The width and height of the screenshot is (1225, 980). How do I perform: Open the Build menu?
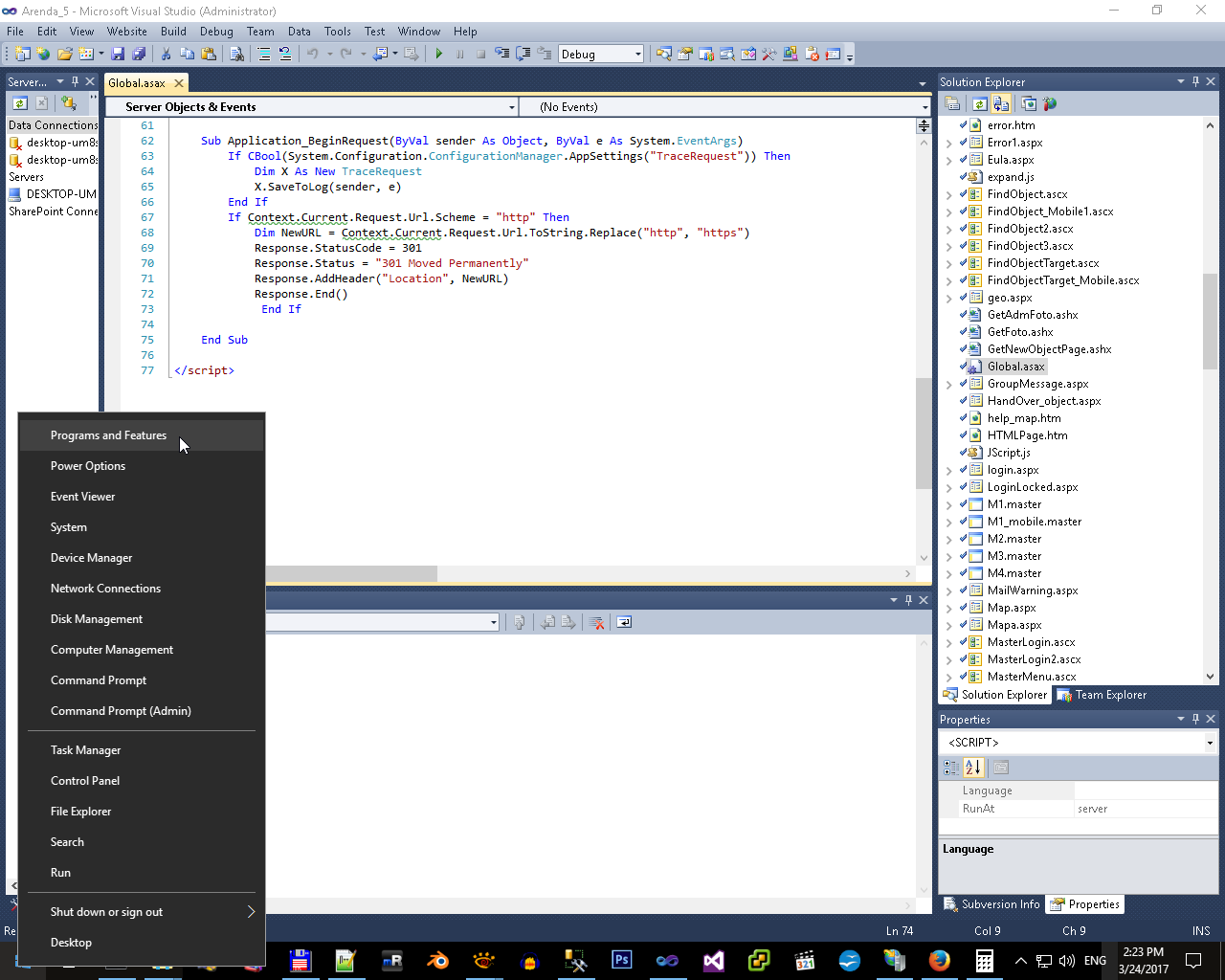coord(173,32)
